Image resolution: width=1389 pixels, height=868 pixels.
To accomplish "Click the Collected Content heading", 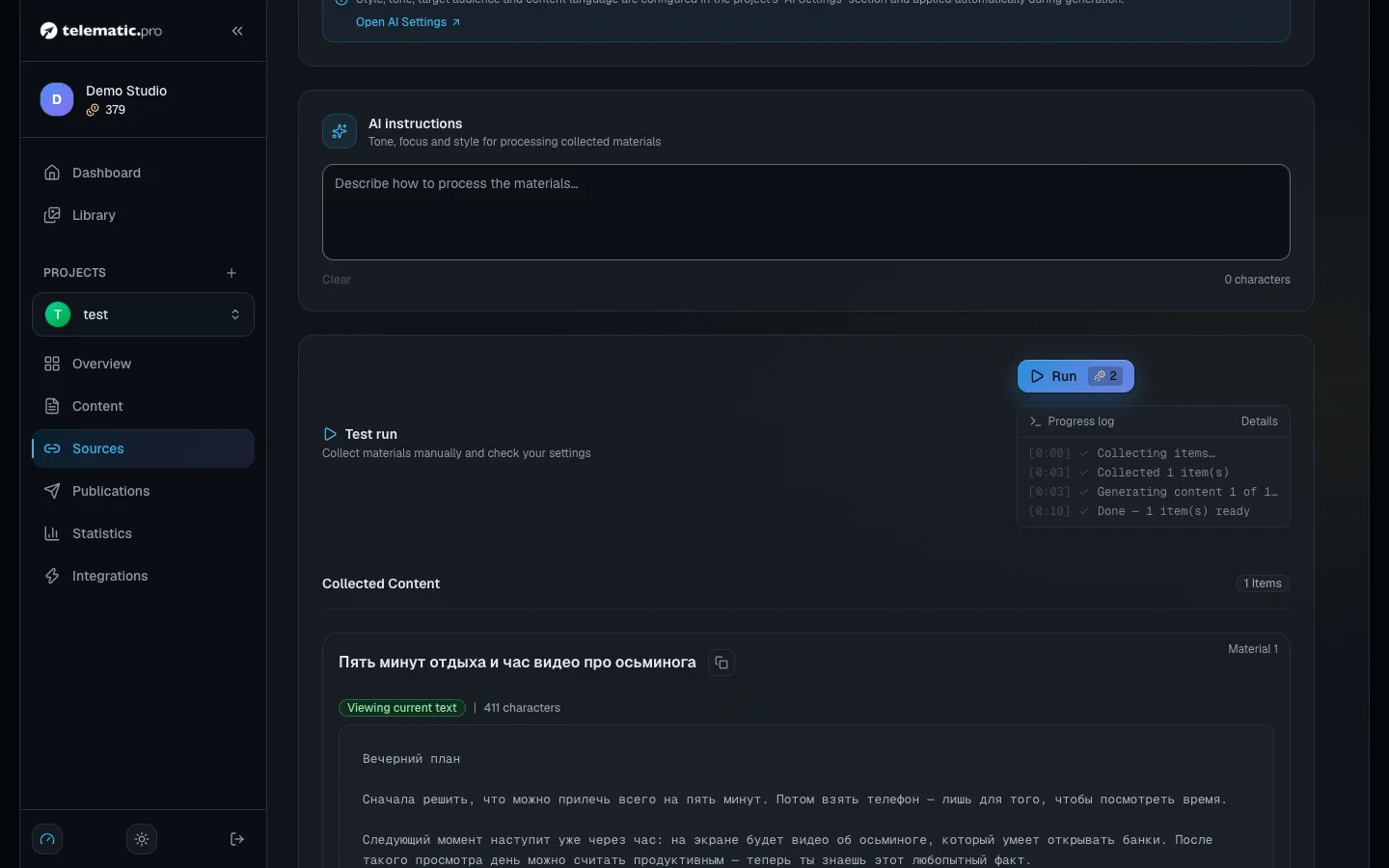I will tap(381, 583).
